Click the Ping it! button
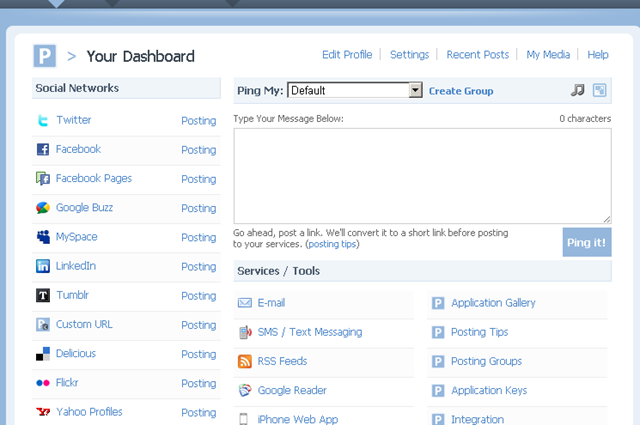Image resolution: width=640 pixels, height=425 pixels. click(587, 243)
